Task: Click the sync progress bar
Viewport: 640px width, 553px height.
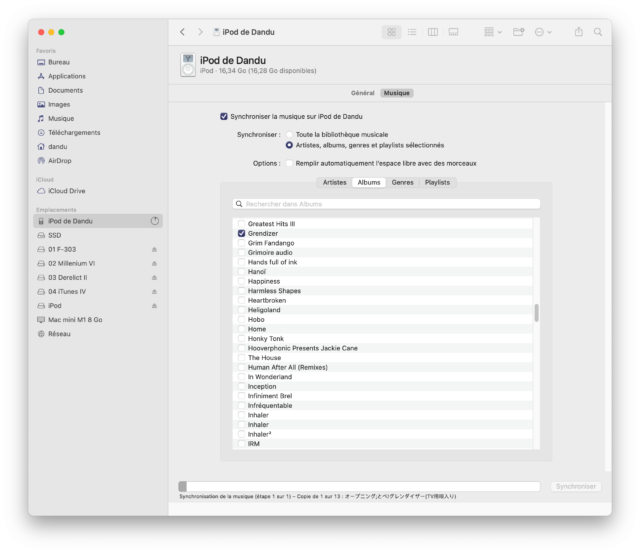Action: point(359,486)
